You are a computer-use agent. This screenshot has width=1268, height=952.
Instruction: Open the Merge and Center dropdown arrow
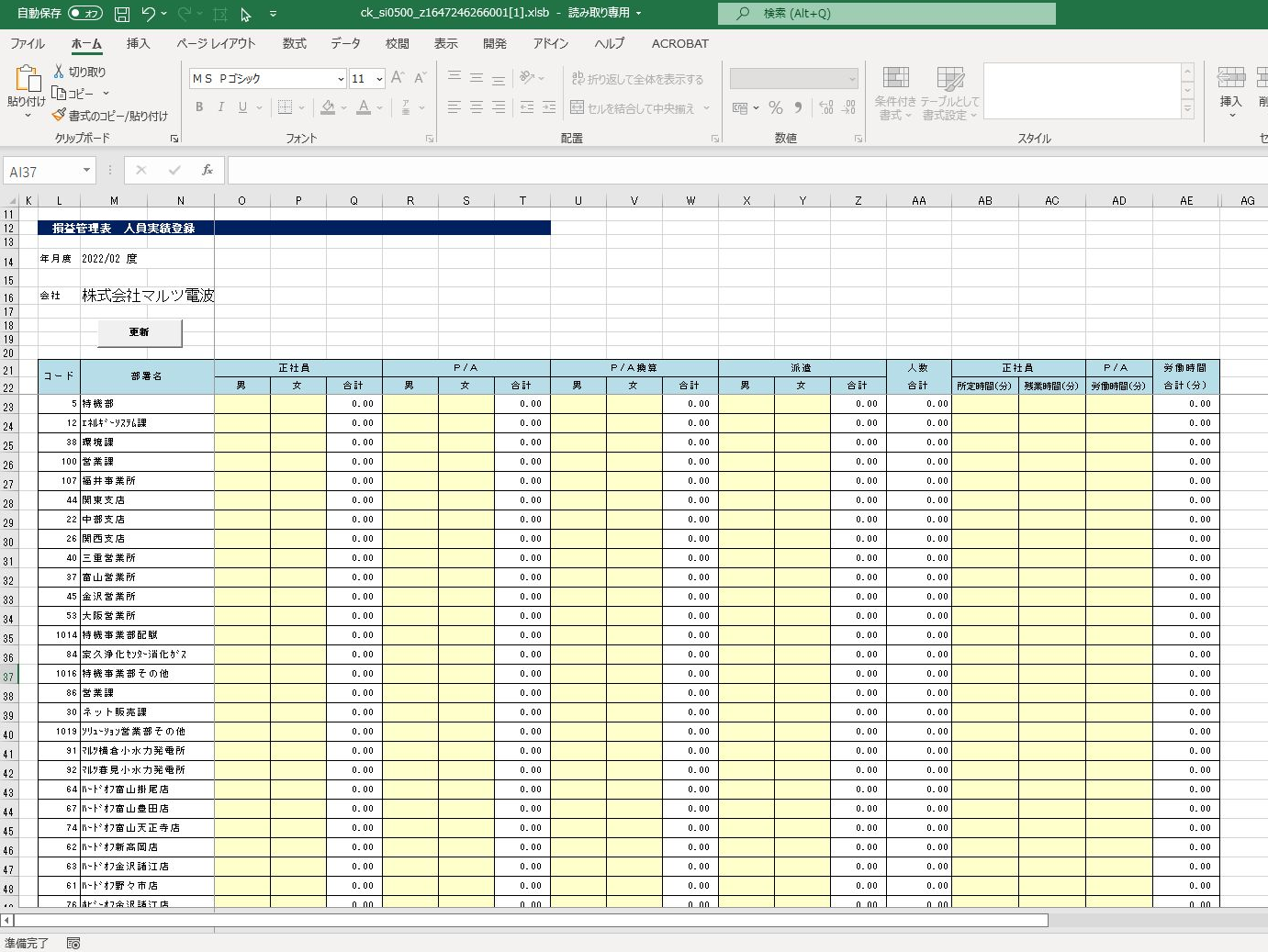707,108
